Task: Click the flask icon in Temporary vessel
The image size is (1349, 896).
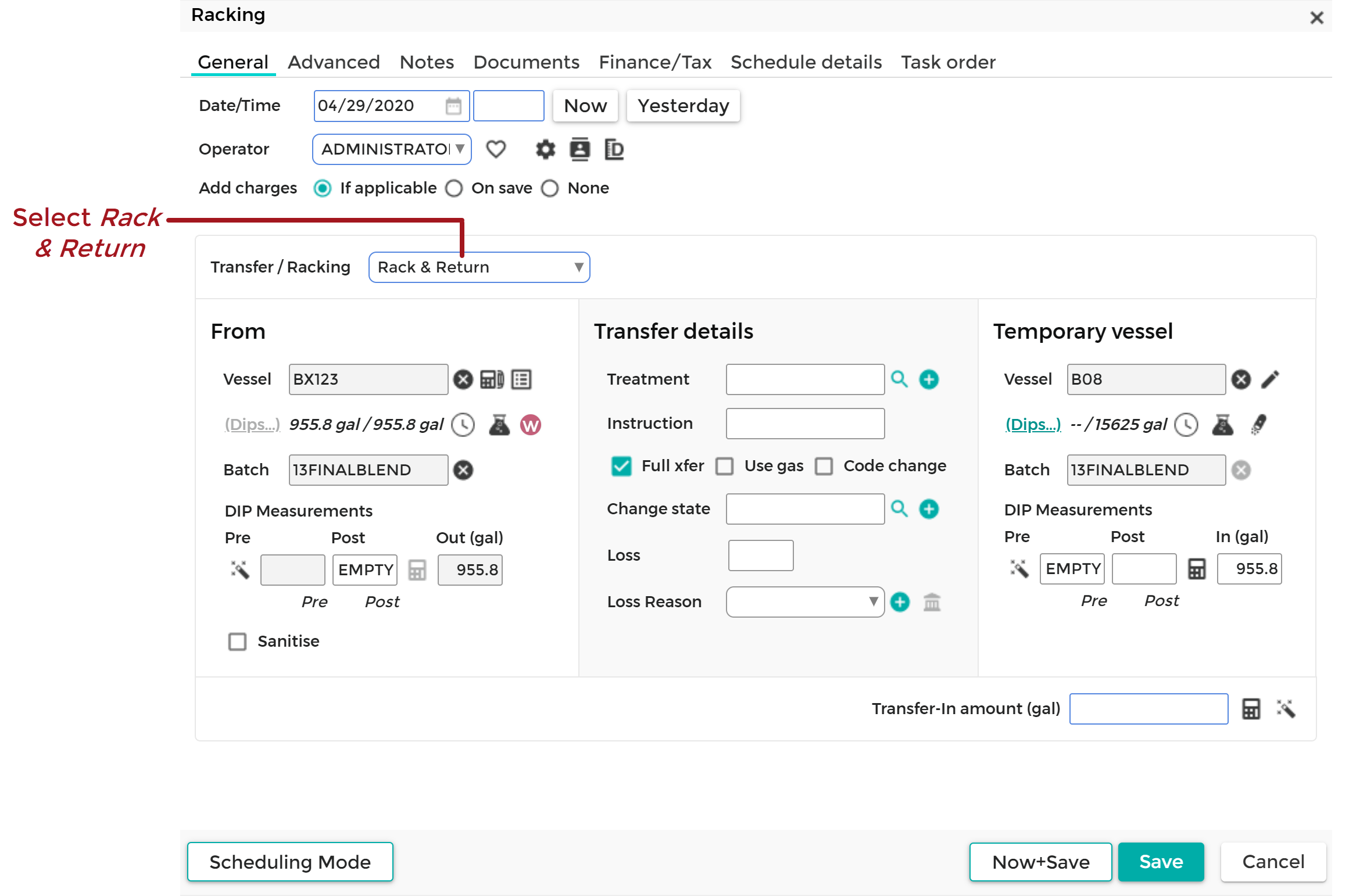Action: 1223,425
